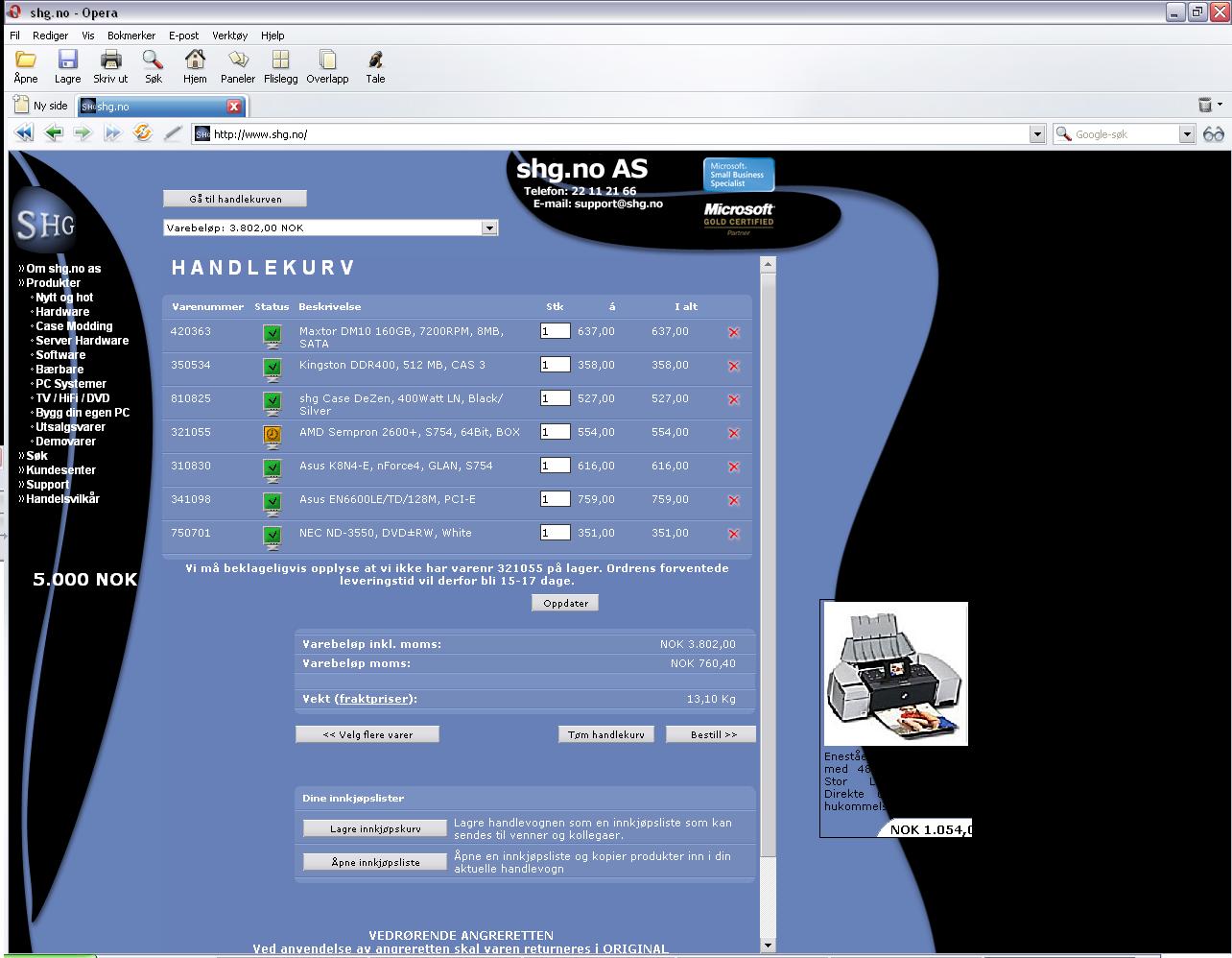Image resolution: width=1232 pixels, height=958 pixels.
Task: Click the Lagre save icon
Action: pyautogui.click(x=67, y=60)
